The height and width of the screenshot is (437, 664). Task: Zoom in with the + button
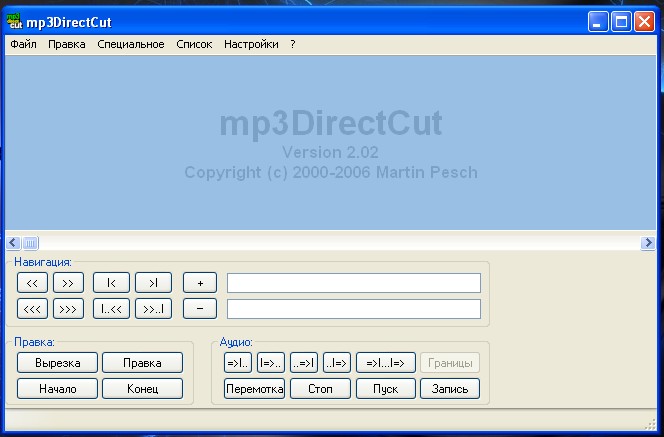(200, 283)
